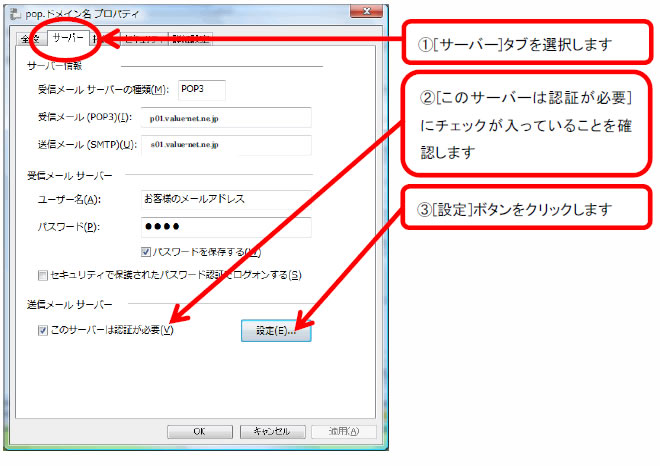Toggle このサーバーは認証が必要 checkbox

tap(41, 330)
